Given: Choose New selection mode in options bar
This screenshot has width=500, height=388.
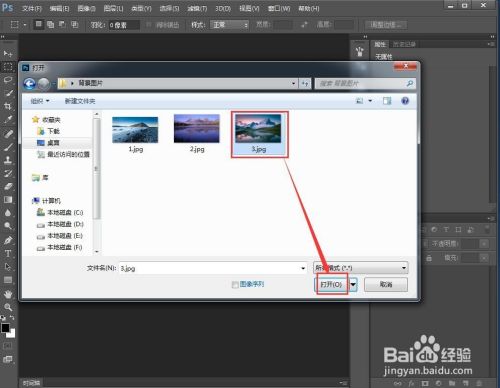Looking at the screenshot, I should (x=39, y=24).
